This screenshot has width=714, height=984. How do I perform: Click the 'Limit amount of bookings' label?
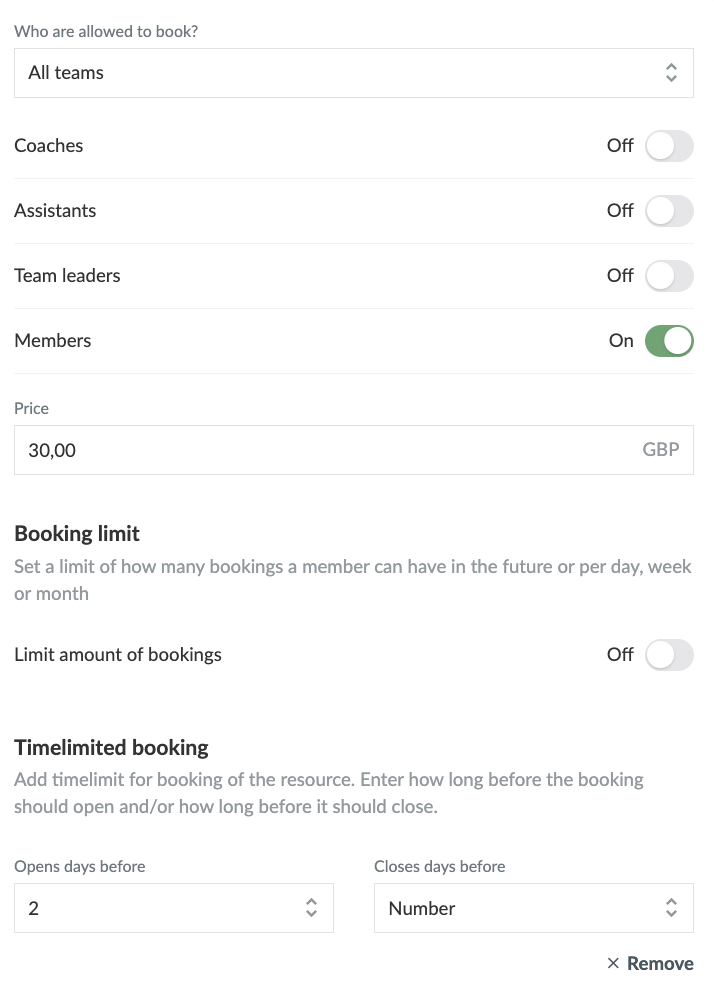(x=118, y=655)
